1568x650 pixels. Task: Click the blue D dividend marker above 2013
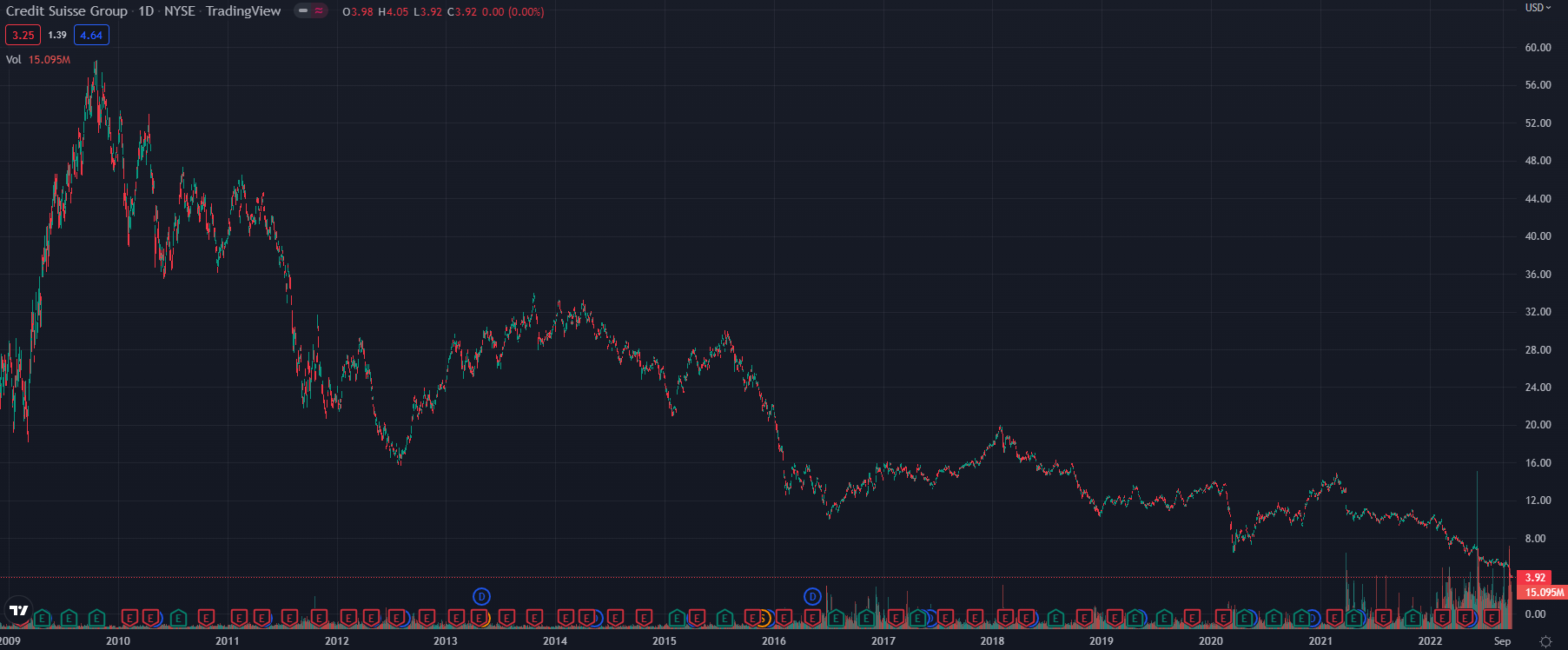click(481, 597)
